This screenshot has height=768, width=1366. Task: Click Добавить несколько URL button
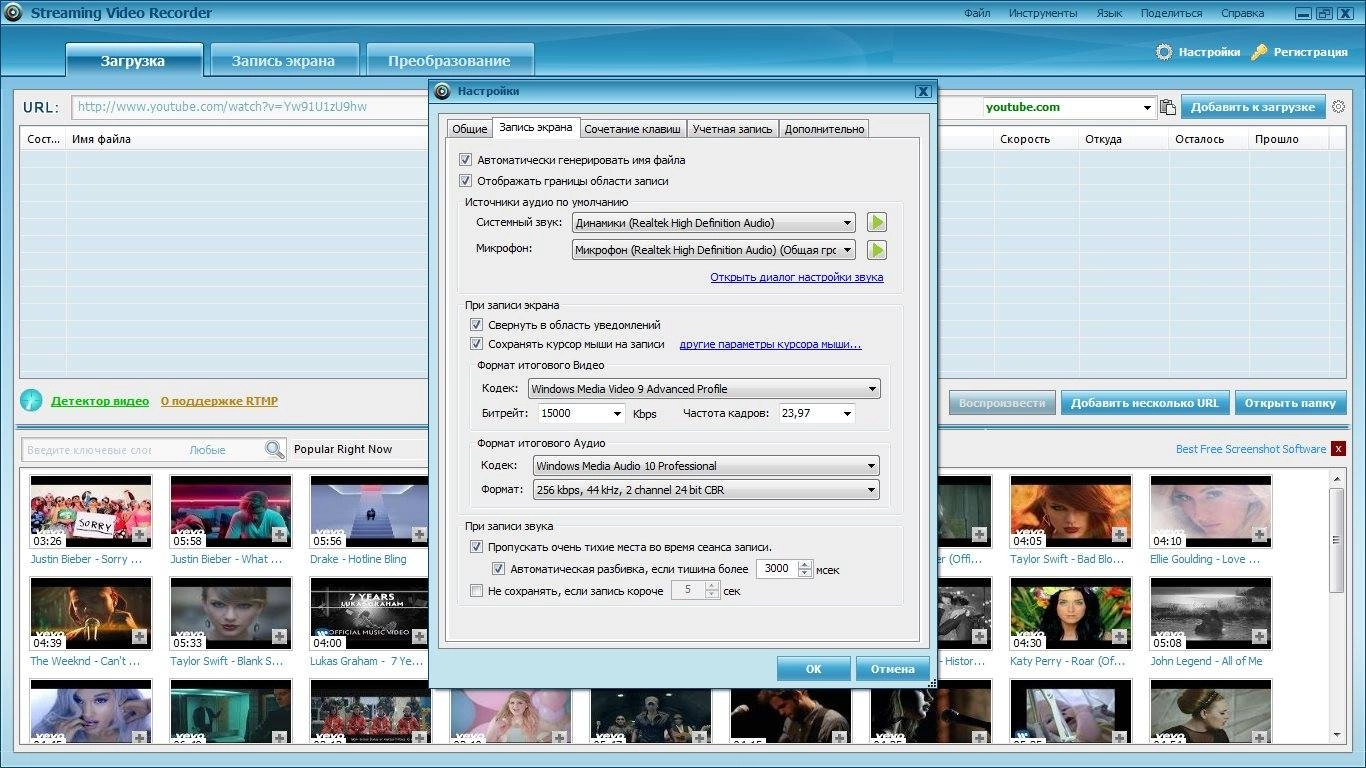point(1144,403)
